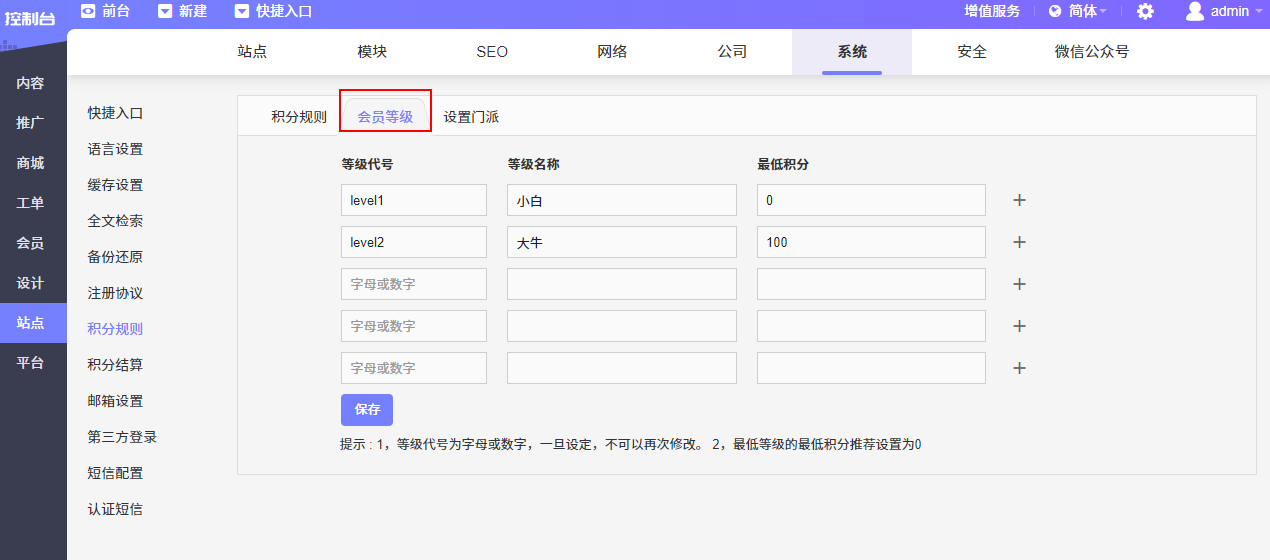Select 会员 in the left sidebar

point(30,243)
